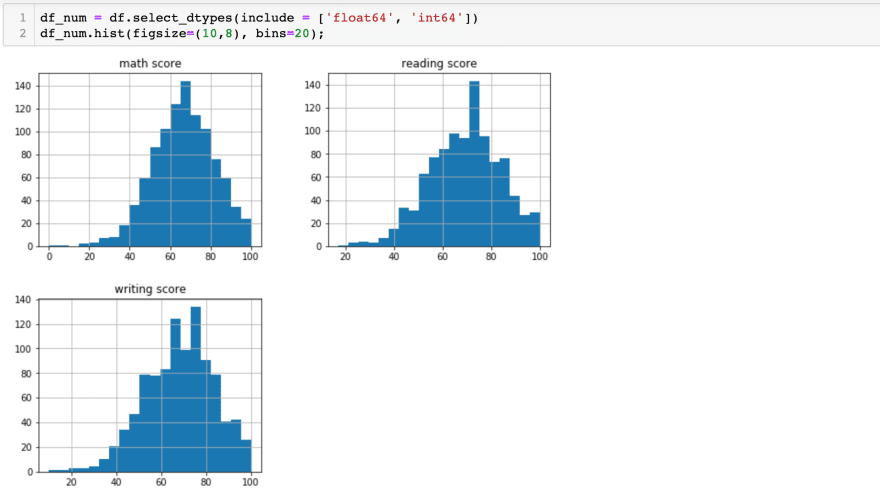
Task: Click the bins=20 argument in code
Action: point(282,34)
